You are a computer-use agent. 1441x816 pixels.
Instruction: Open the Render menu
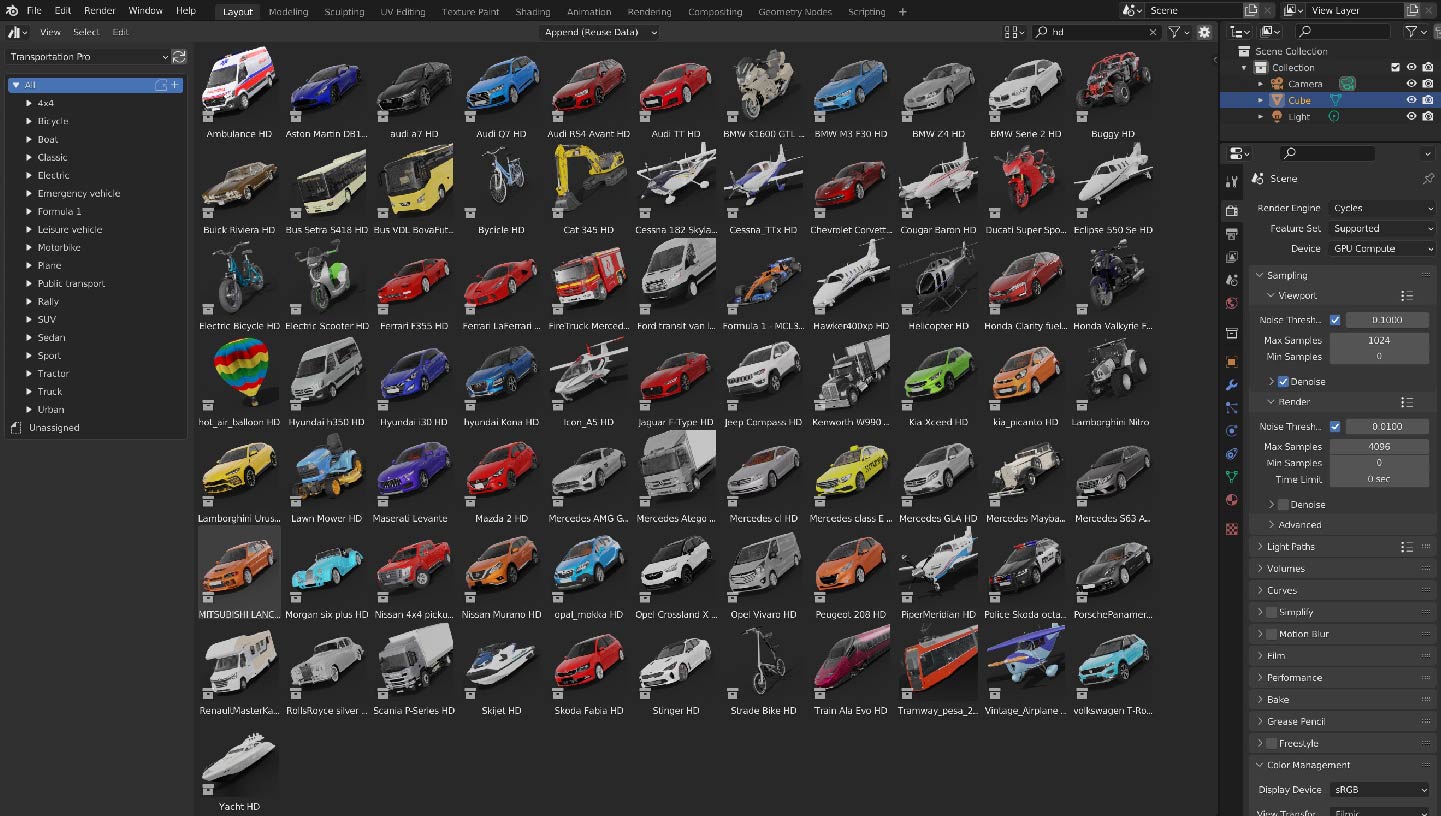click(x=99, y=11)
